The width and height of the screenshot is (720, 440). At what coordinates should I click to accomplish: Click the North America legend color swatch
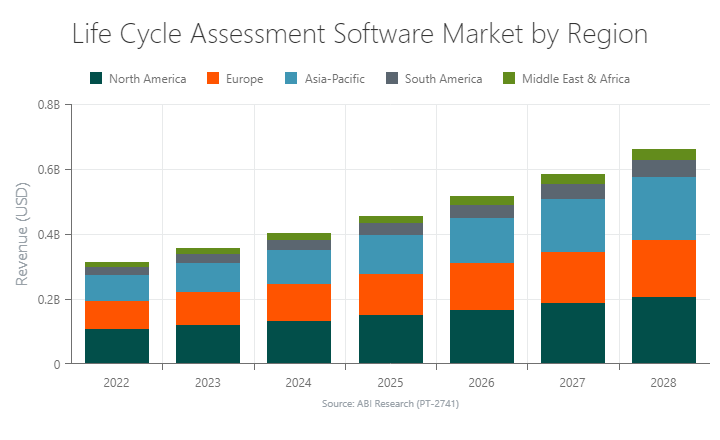96,78
